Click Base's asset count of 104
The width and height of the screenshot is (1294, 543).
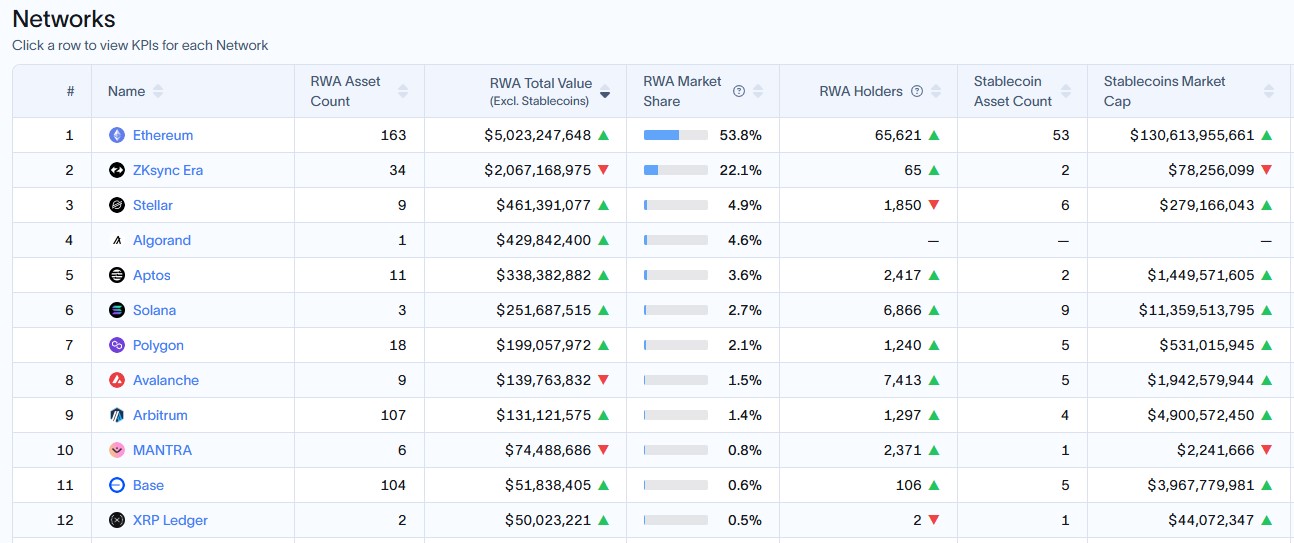(x=393, y=485)
